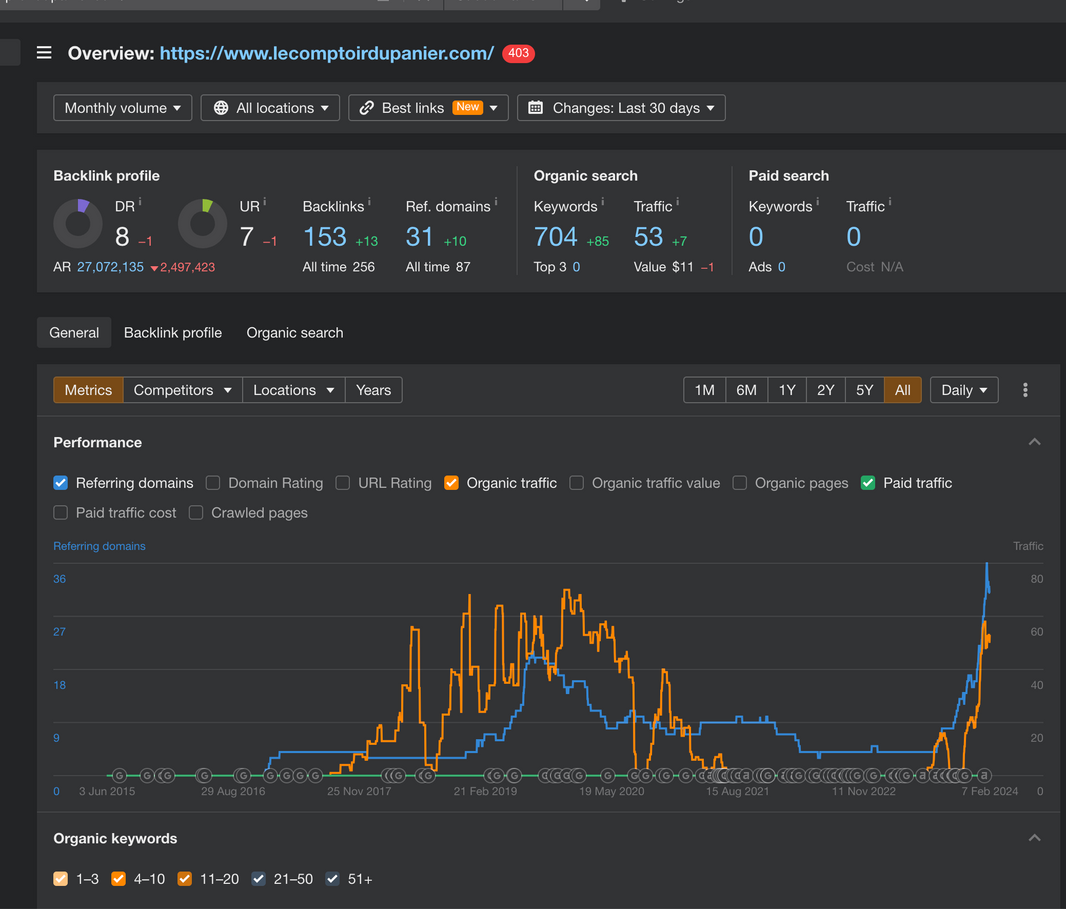Open the 53 organic traffic link

[649, 237]
